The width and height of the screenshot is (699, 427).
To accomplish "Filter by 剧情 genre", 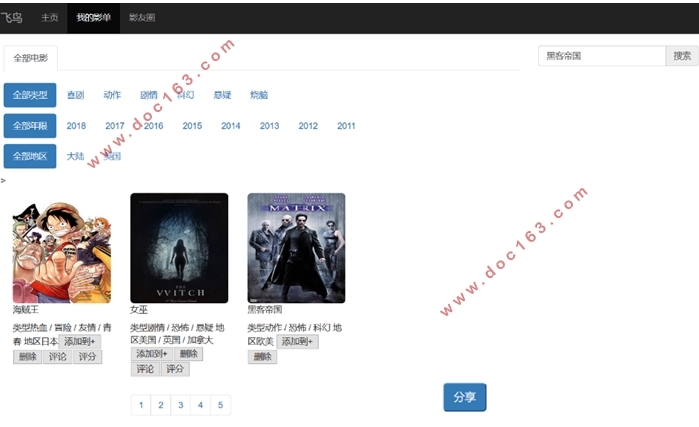I will click(x=148, y=95).
